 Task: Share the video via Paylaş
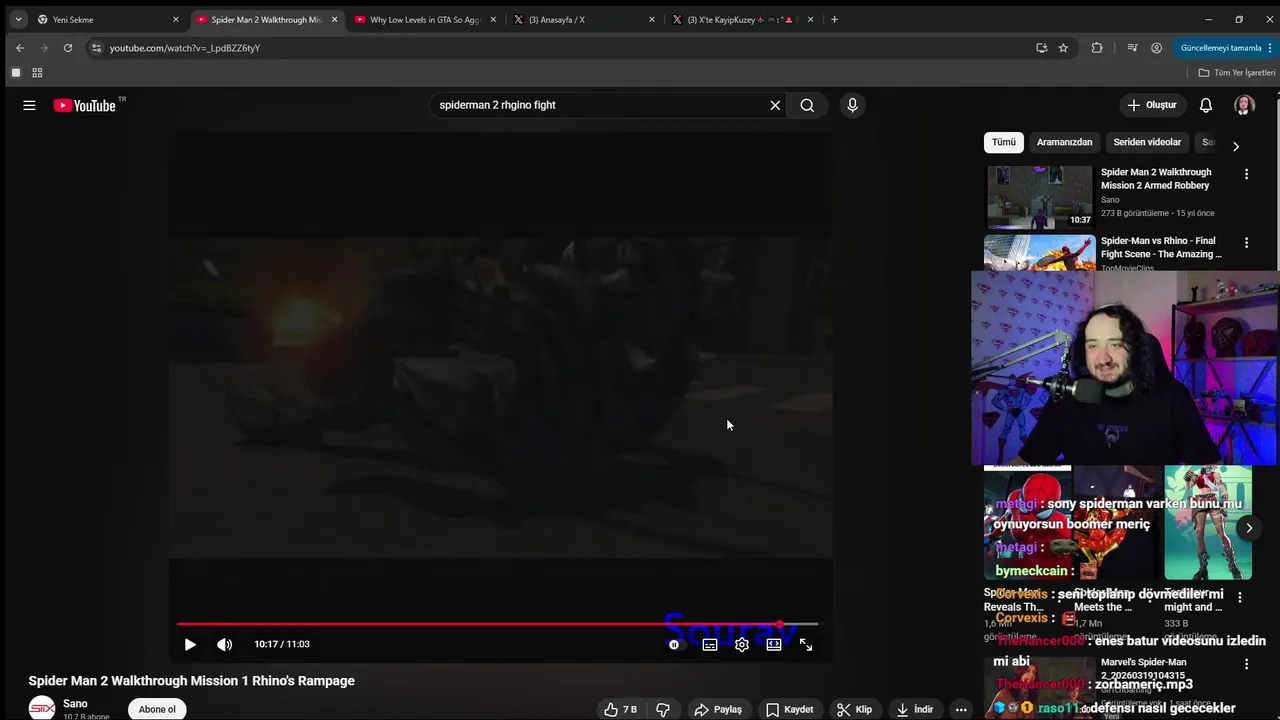[x=718, y=709]
